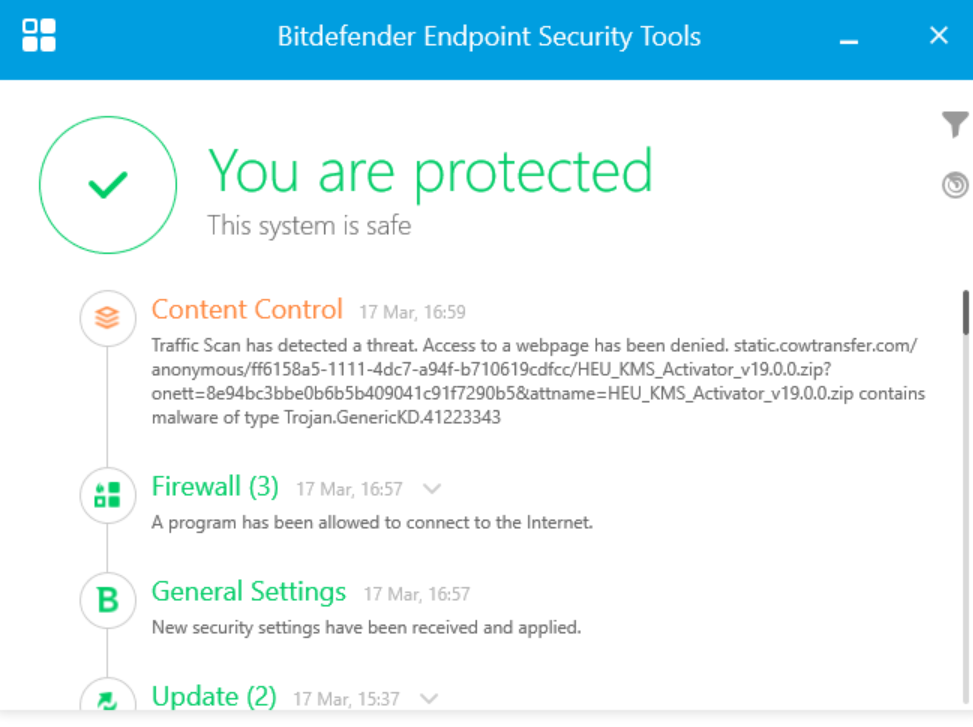Click the filter funnel icon
Viewport: 973px width, 727px height.
point(955,125)
